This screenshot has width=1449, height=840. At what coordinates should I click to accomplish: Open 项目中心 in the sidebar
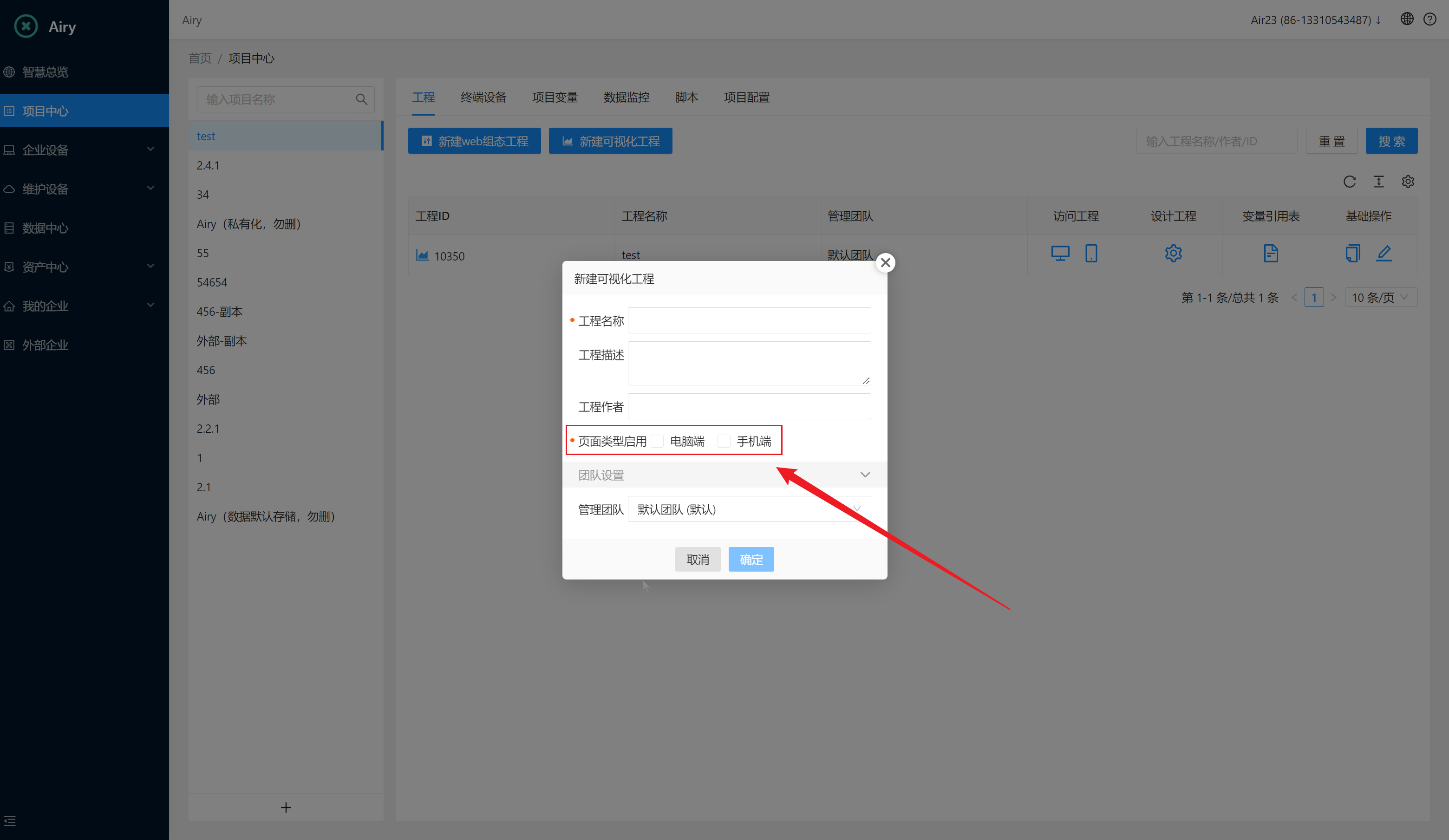[85, 111]
